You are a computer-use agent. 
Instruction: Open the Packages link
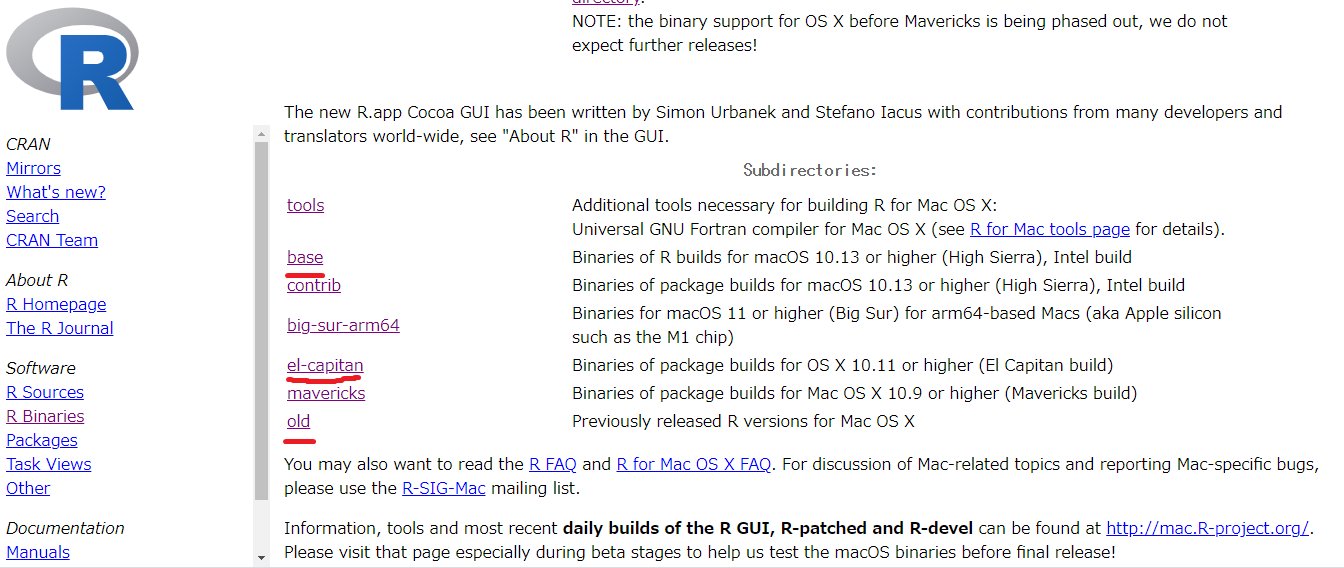click(x=42, y=440)
